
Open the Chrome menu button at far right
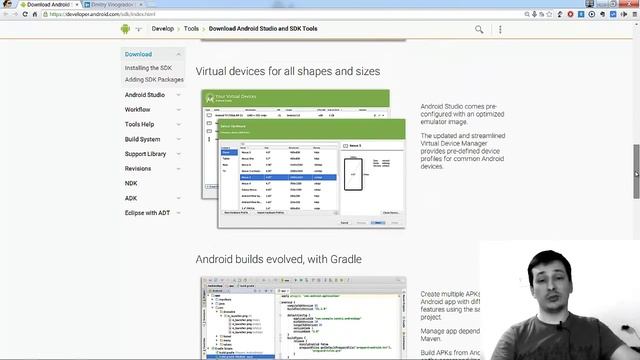pyautogui.click(x=635, y=14)
